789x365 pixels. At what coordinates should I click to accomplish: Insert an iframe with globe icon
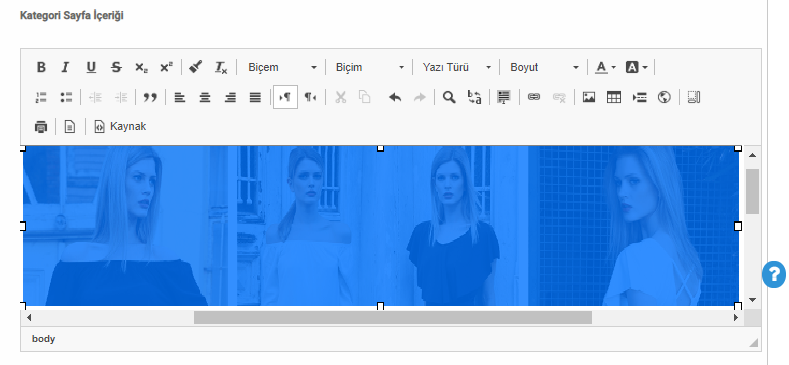coord(664,97)
